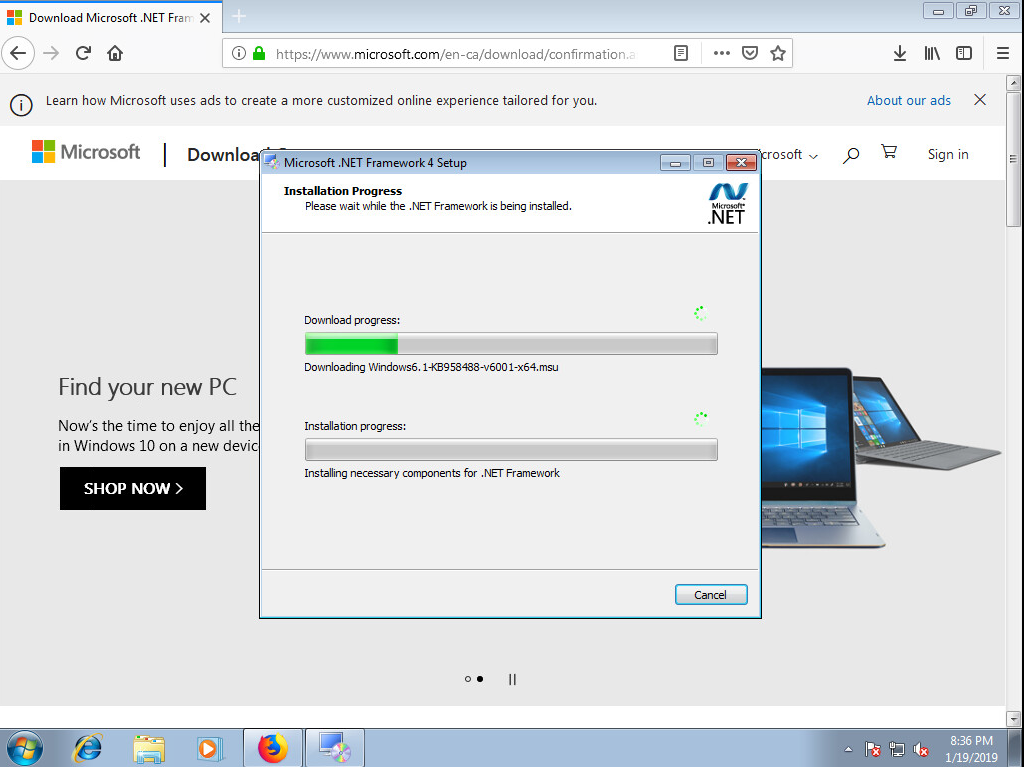Click the green padlock security icon

(x=259, y=54)
